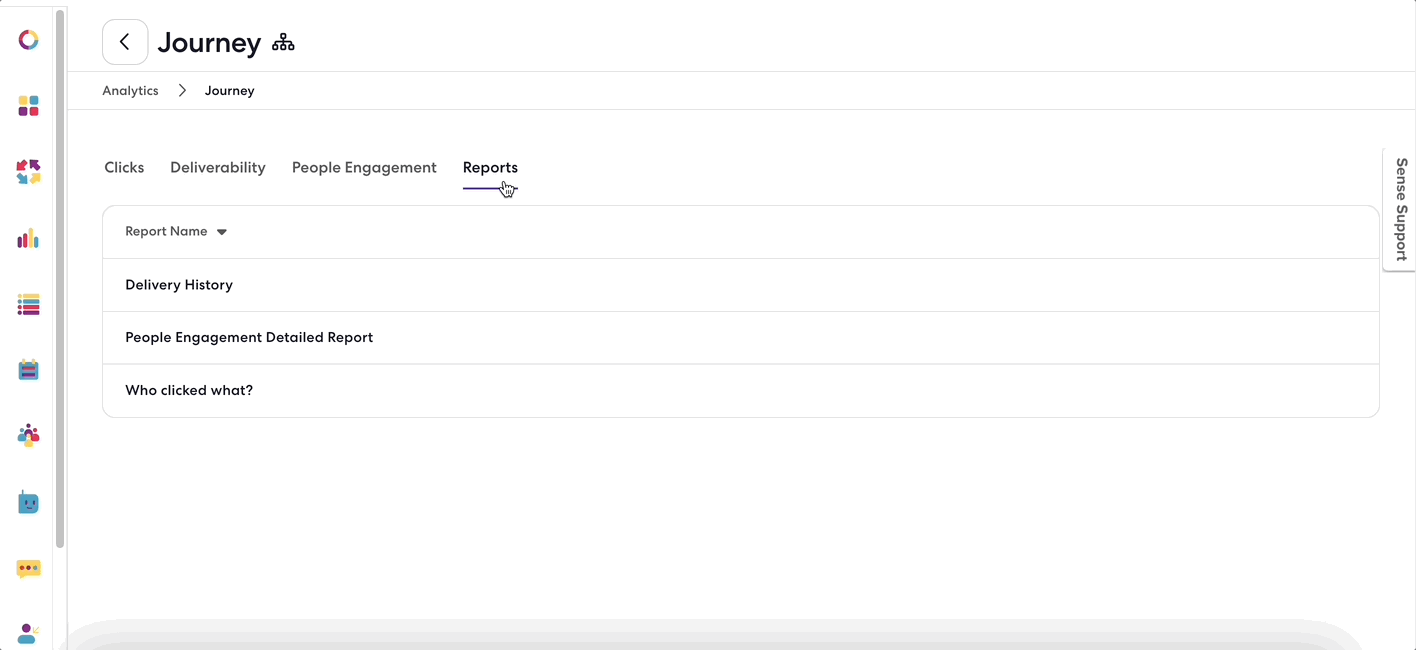
Task: Open the Who clicked what? report
Action: point(741,391)
